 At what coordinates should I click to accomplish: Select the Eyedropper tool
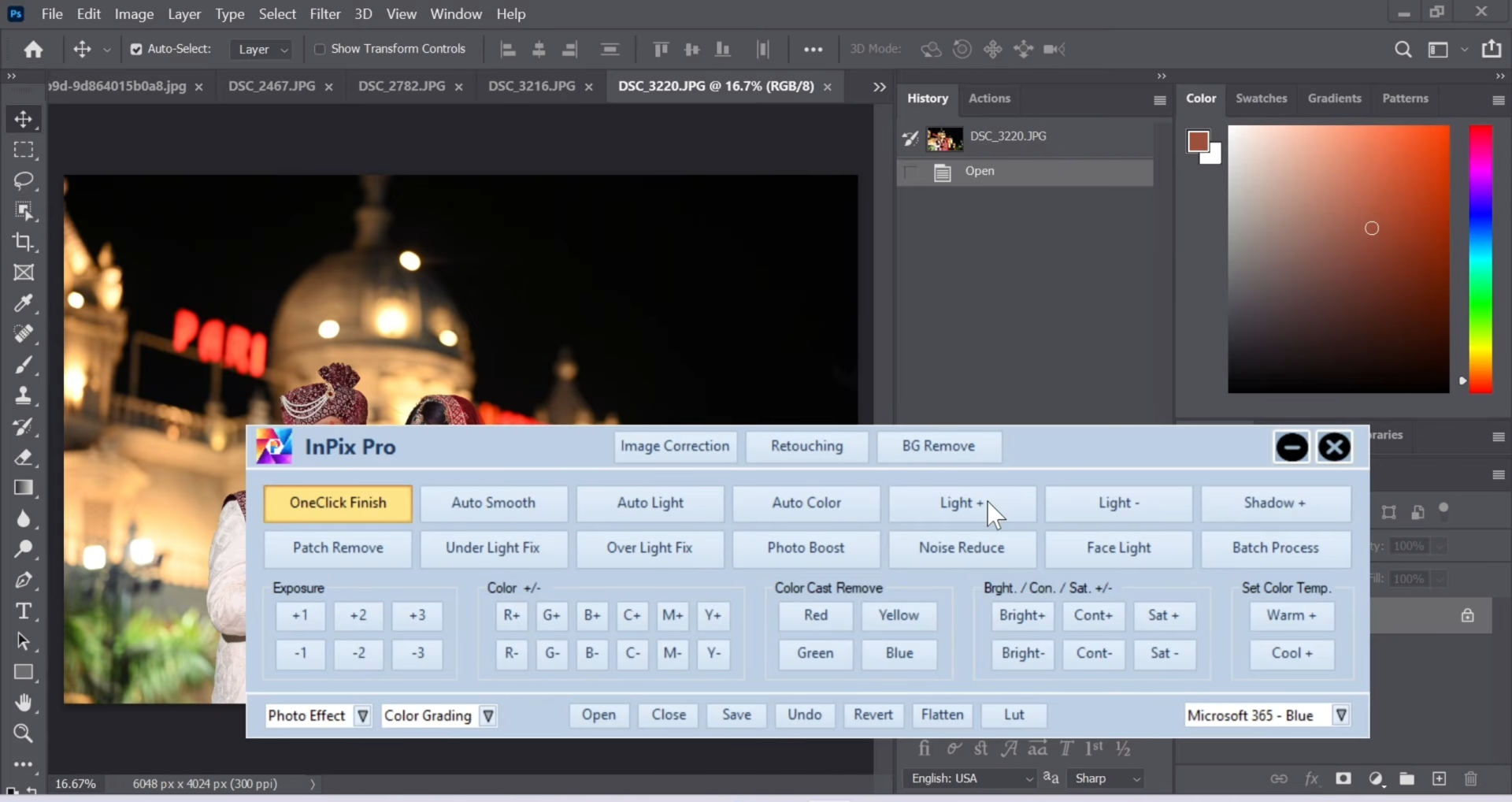tap(24, 303)
